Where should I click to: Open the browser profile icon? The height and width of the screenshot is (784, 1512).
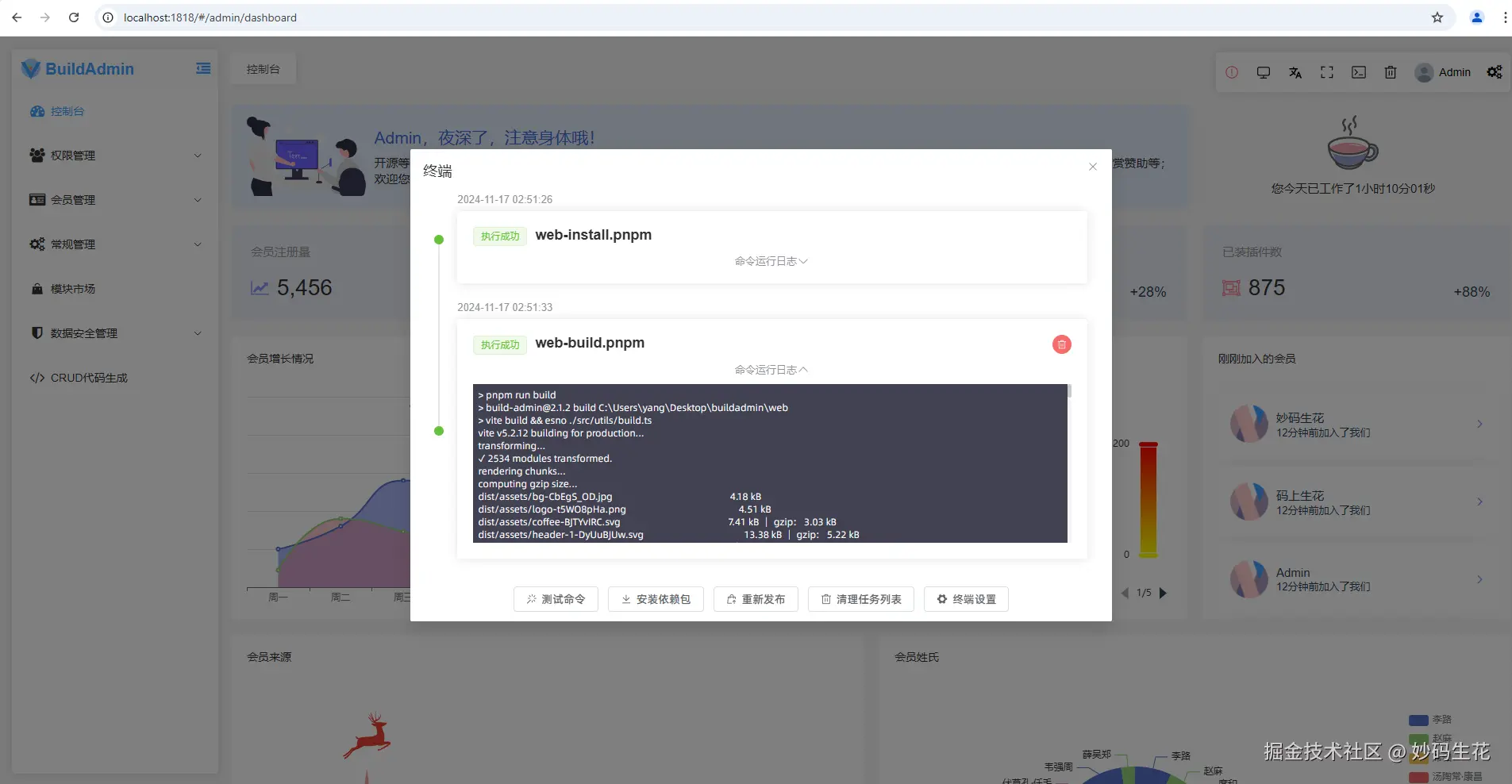point(1477,17)
